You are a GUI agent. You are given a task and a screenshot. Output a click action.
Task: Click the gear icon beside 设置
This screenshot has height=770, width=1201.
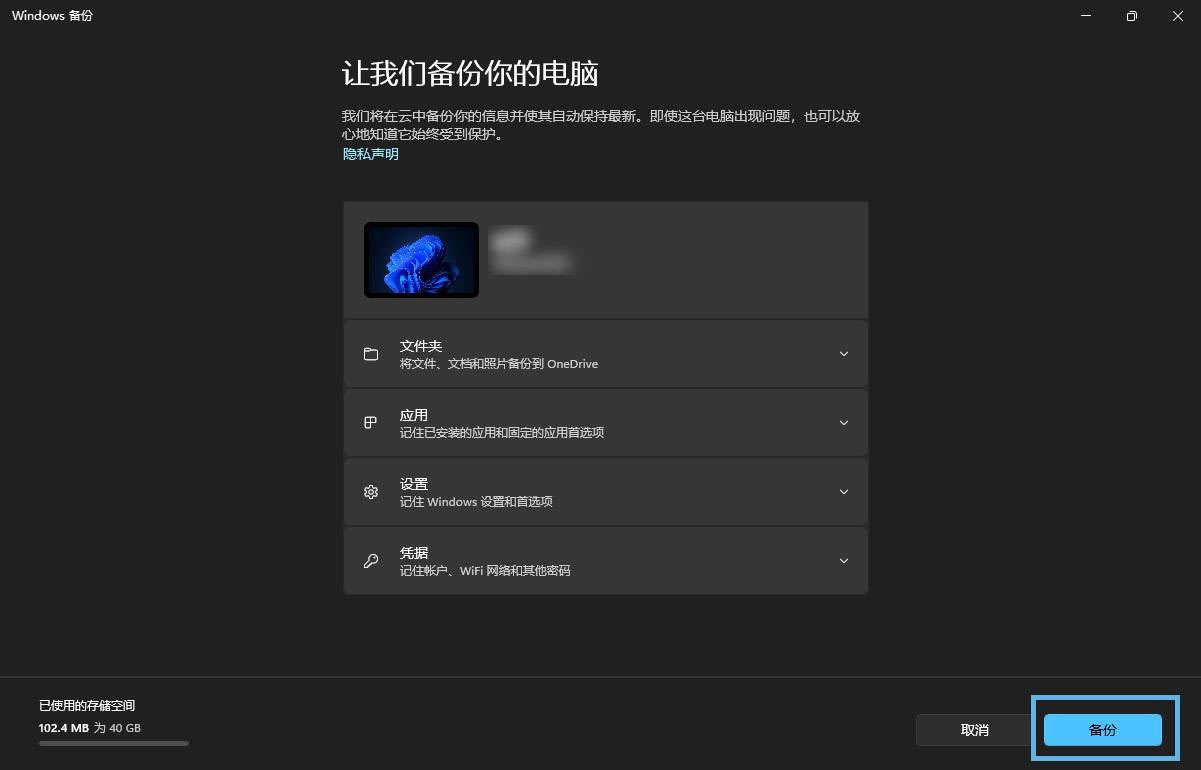click(371, 492)
